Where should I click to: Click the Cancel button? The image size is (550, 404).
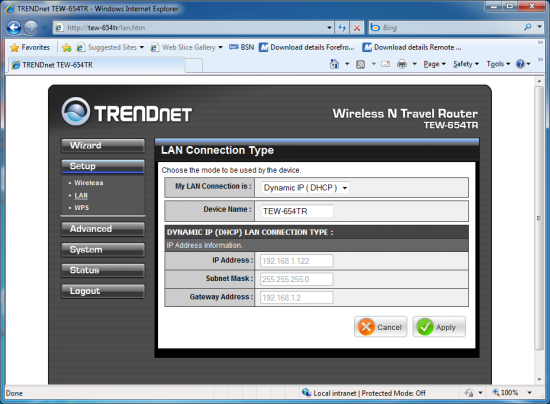(x=381, y=327)
